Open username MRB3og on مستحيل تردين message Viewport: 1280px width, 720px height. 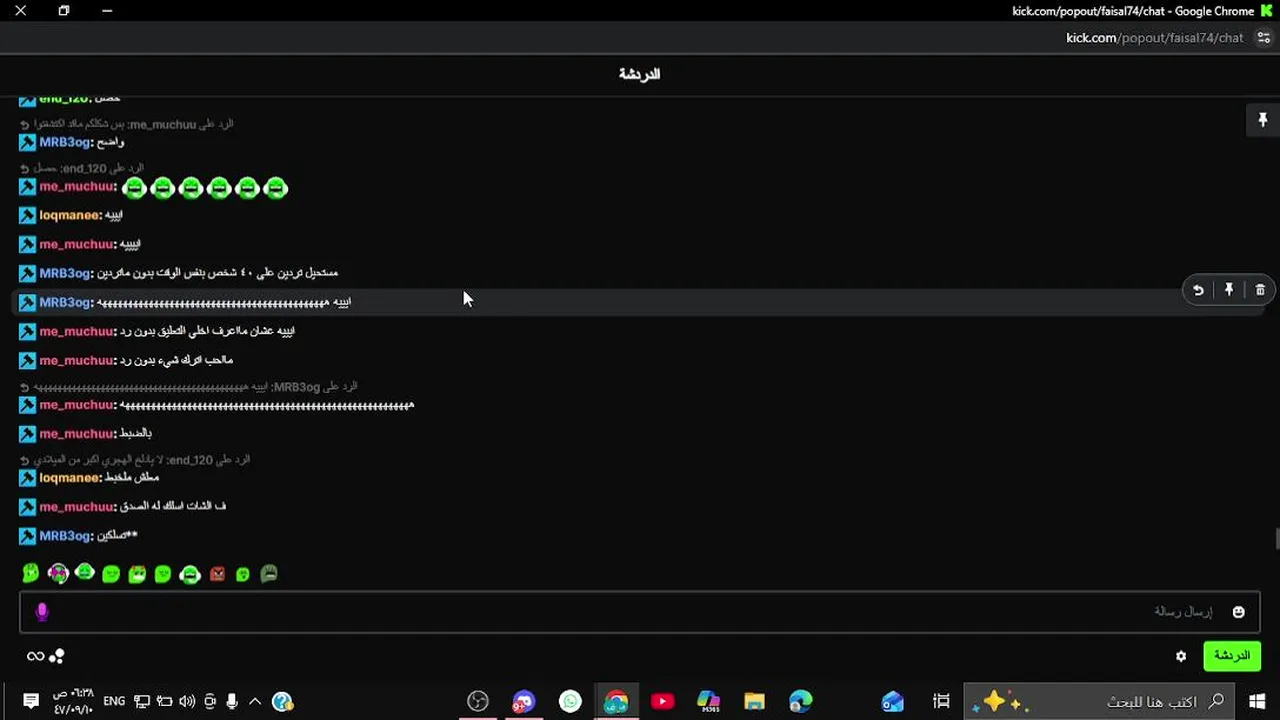66,273
